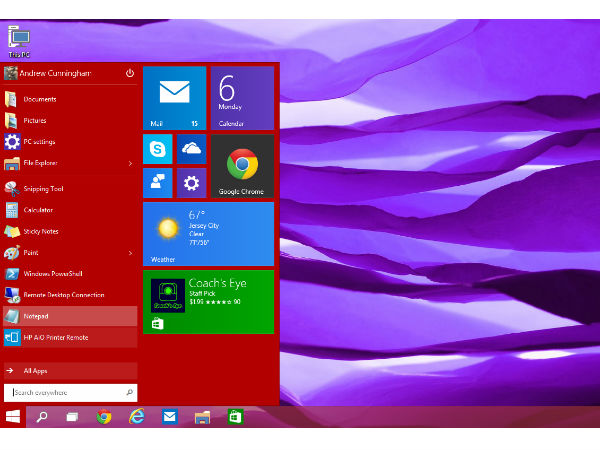600x450 pixels.
Task: Open the gear settings tile
Action: (x=191, y=183)
